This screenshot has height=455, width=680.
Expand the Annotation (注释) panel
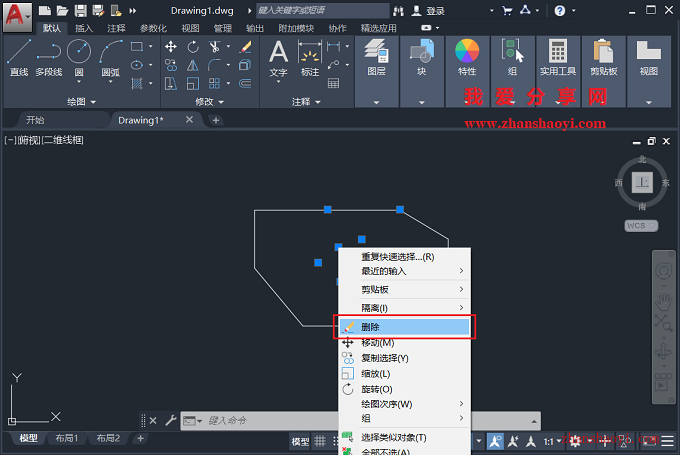pyautogui.click(x=306, y=102)
